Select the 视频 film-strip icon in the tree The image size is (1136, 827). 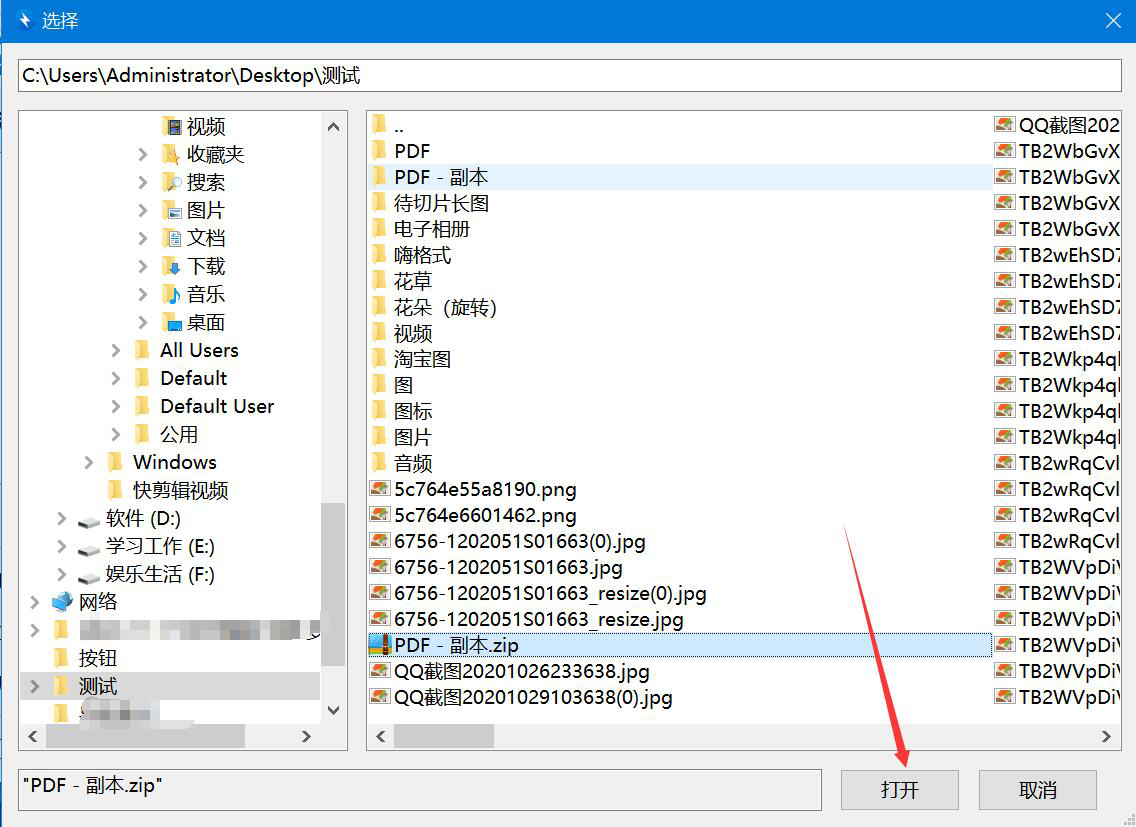point(172,127)
